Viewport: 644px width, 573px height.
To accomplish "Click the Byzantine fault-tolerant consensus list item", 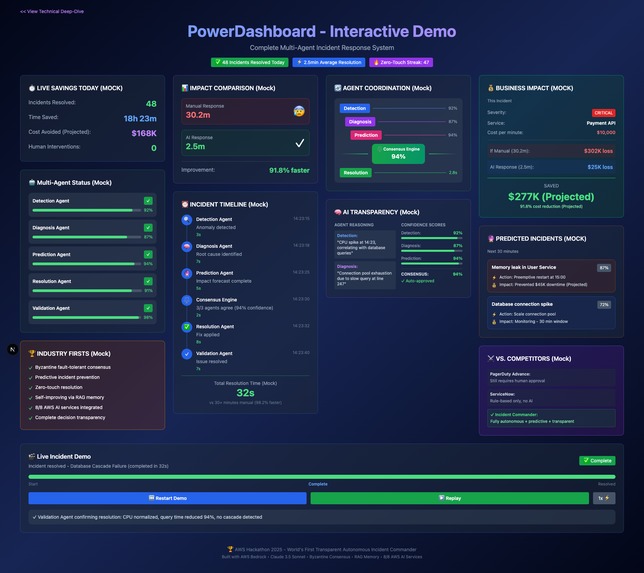I will [x=73, y=367].
